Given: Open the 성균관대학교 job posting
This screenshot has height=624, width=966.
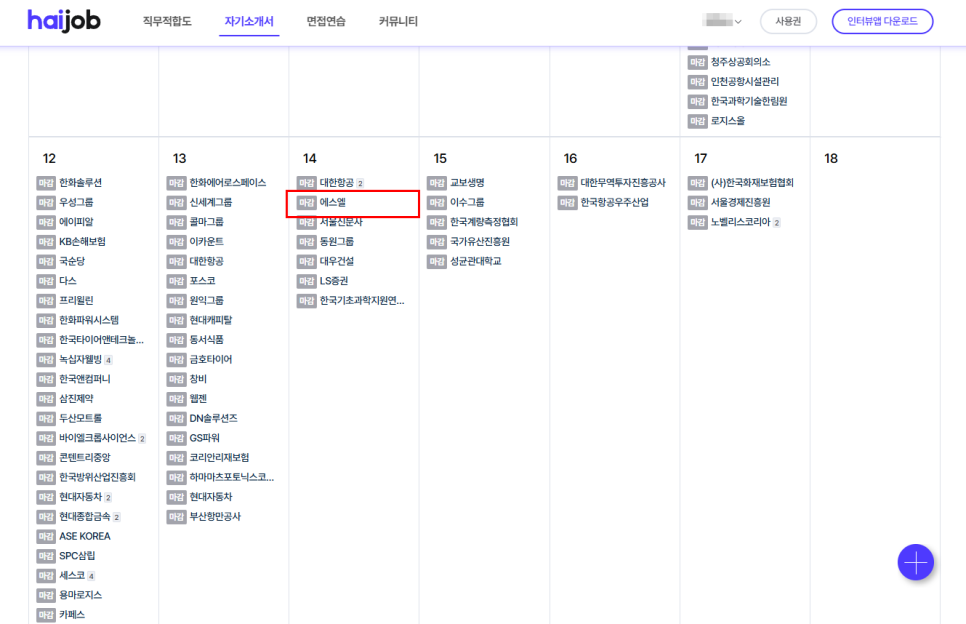Looking at the screenshot, I should tap(475, 262).
